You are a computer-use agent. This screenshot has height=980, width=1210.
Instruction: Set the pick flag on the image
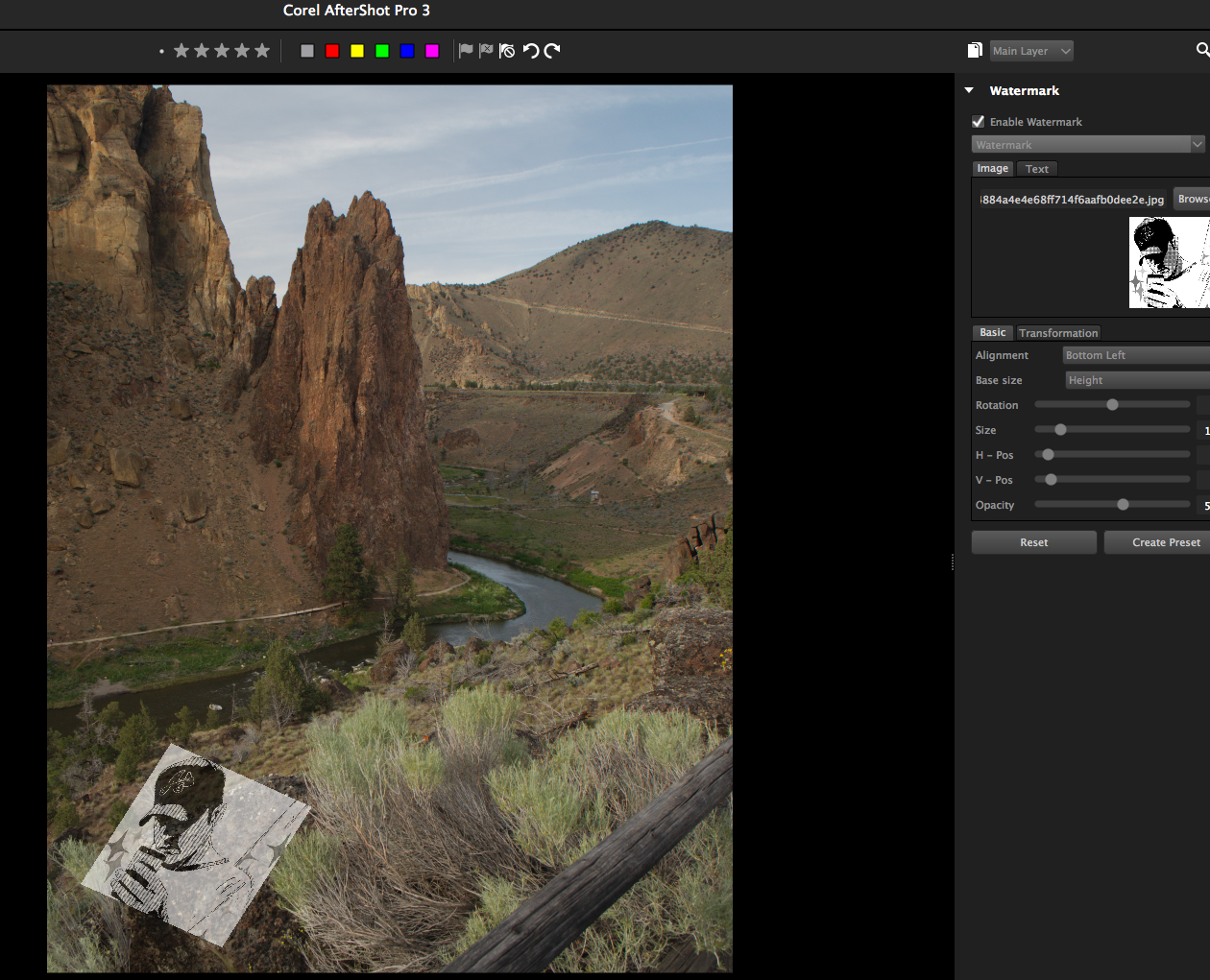coord(466,51)
